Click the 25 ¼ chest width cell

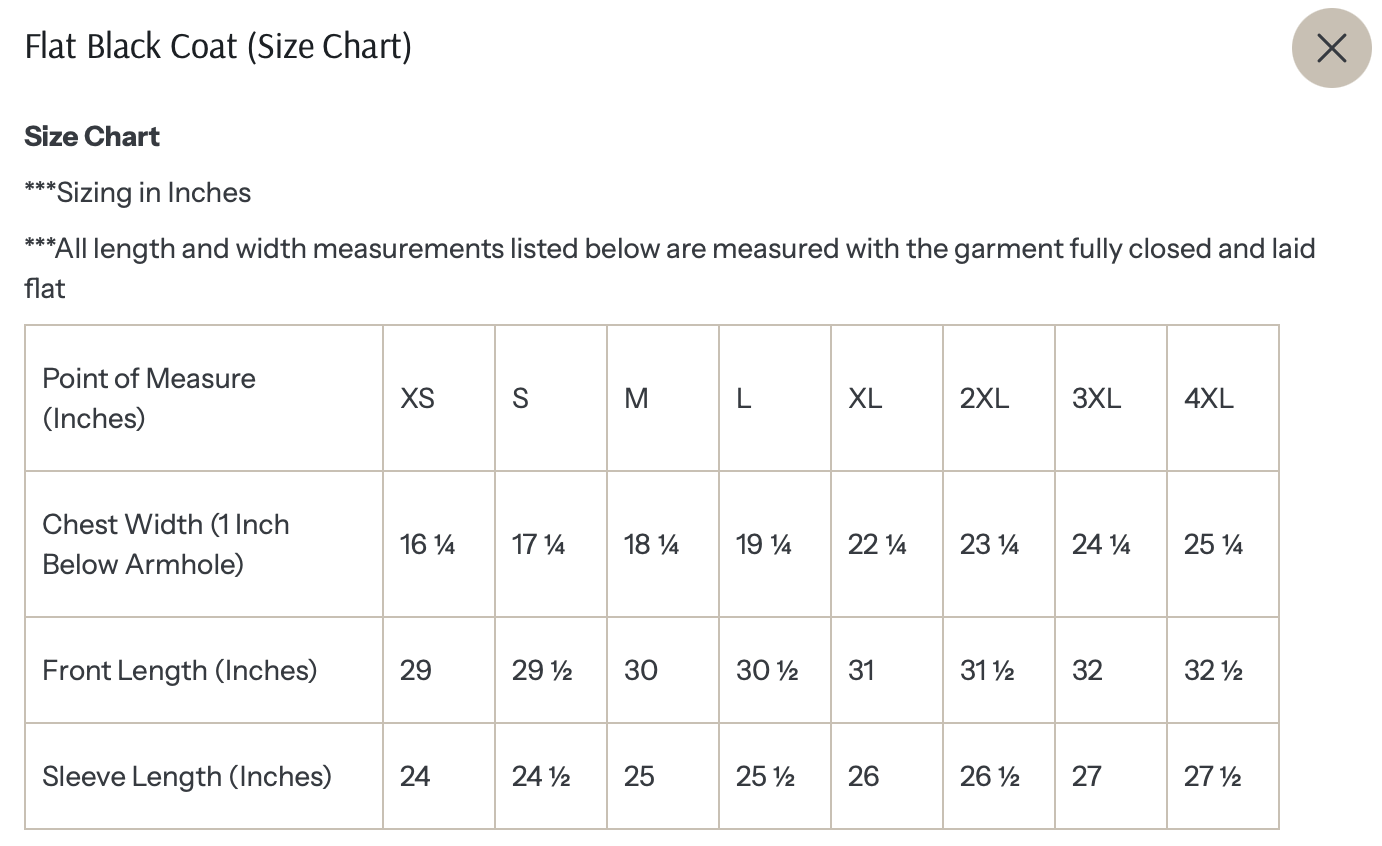(x=1213, y=544)
